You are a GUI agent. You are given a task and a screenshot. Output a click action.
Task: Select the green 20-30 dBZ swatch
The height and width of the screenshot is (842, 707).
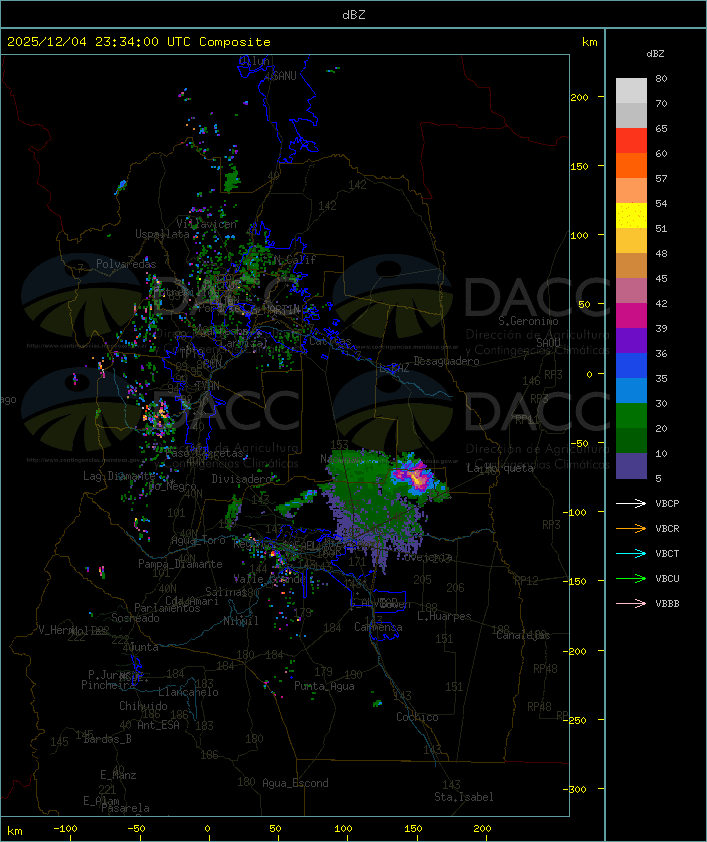tap(631, 415)
